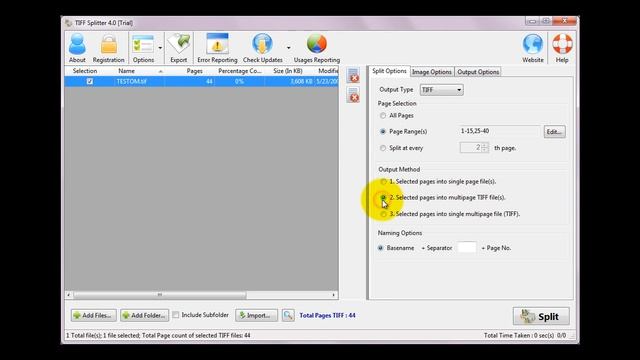Click the magnifier preview icon
Viewport: 640px width, 360px height.
288,315
